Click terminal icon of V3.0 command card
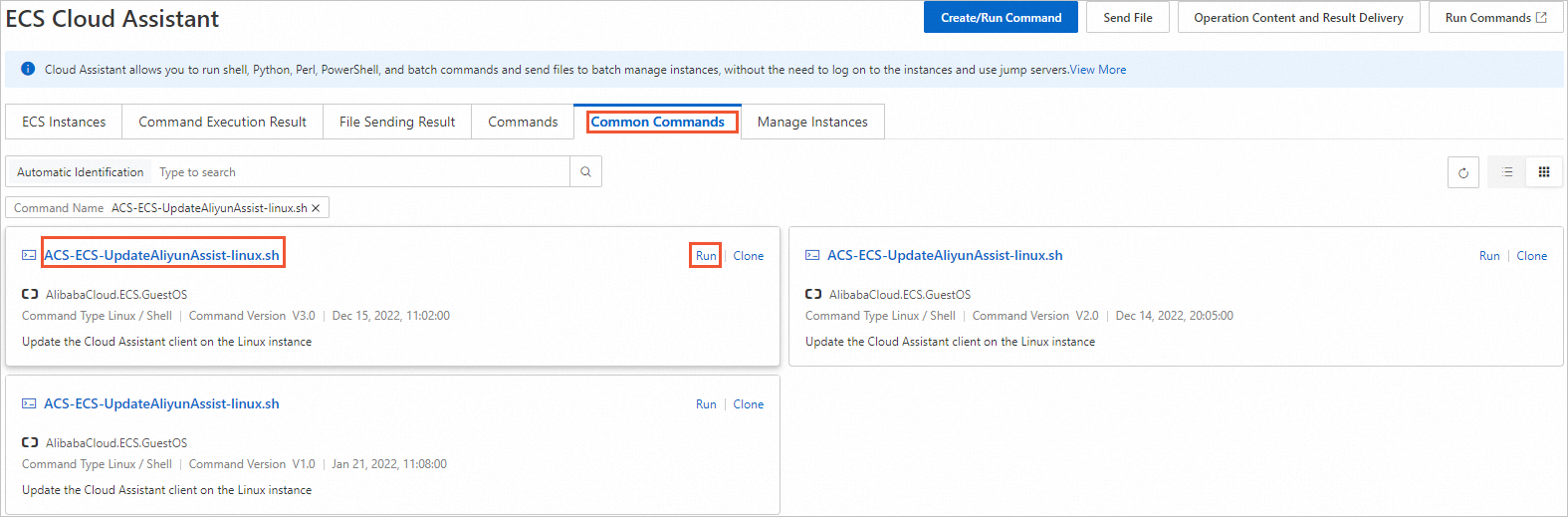1568x517 pixels. [x=29, y=256]
